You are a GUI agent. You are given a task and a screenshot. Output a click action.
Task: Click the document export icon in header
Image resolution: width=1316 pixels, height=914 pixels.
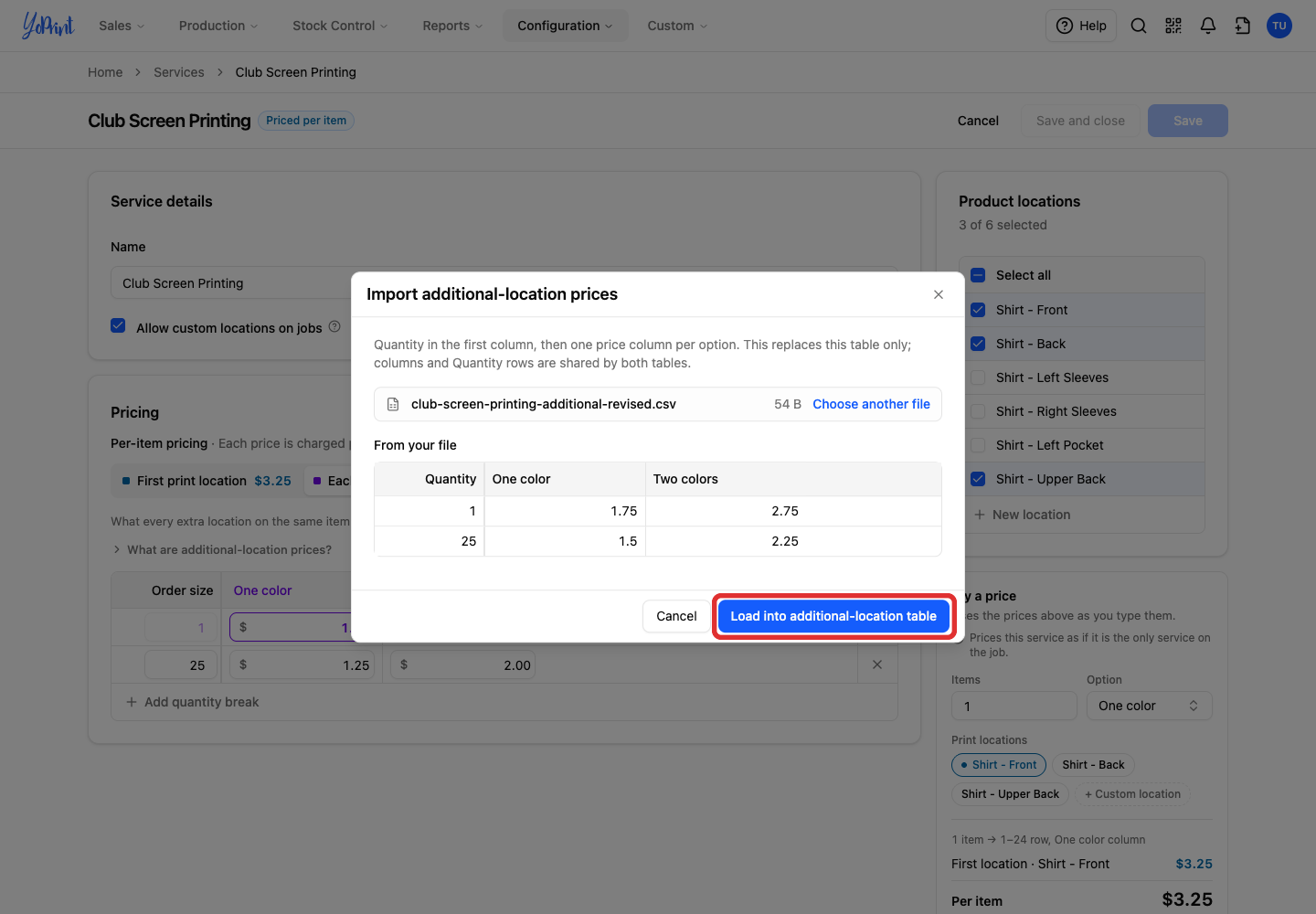[1243, 26]
